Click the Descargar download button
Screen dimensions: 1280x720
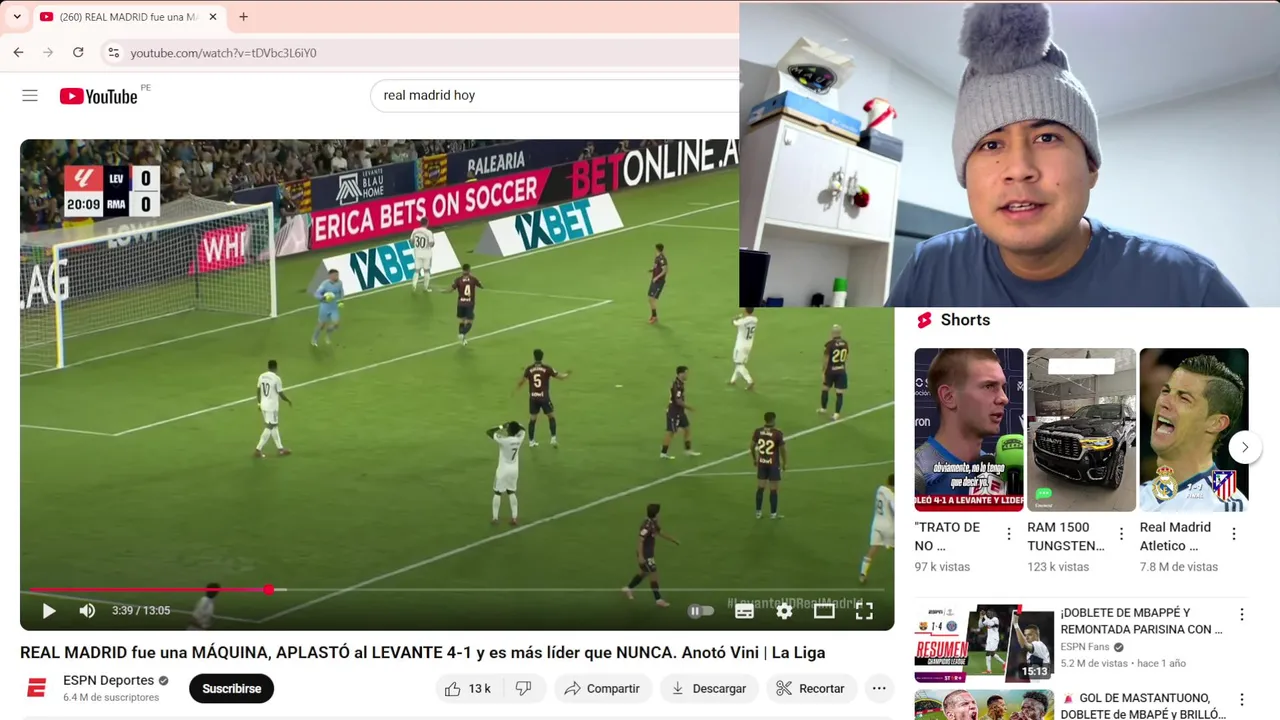click(709, 688)
